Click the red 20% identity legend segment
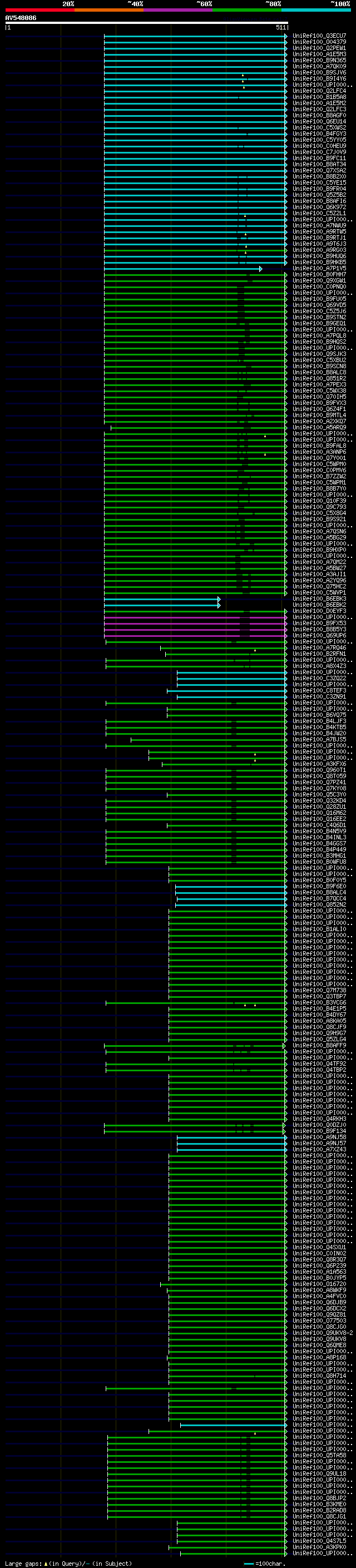Viewport: 356px width, 1568px height. (39, 10)
